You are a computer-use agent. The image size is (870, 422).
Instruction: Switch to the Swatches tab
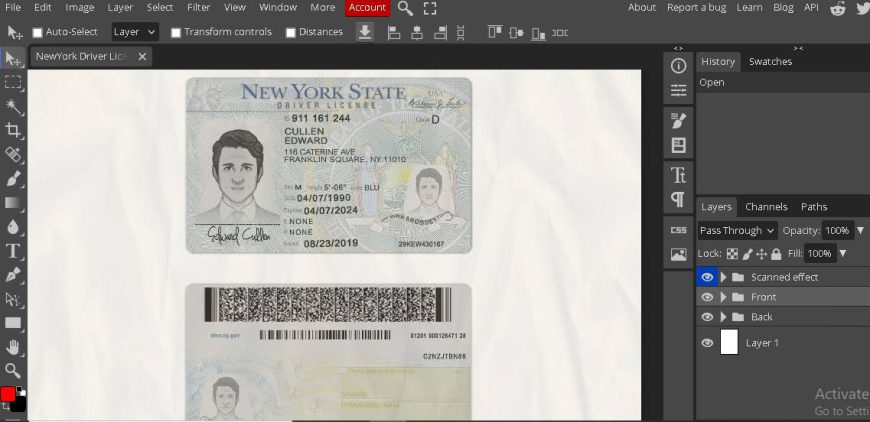(770, 62)
